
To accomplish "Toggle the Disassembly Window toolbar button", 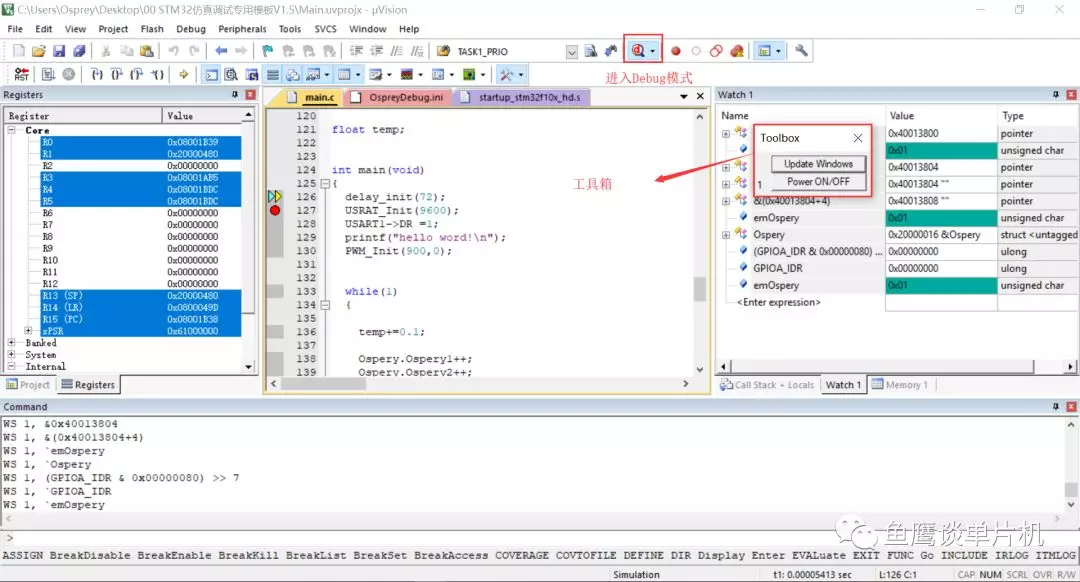I will (231, 74).
